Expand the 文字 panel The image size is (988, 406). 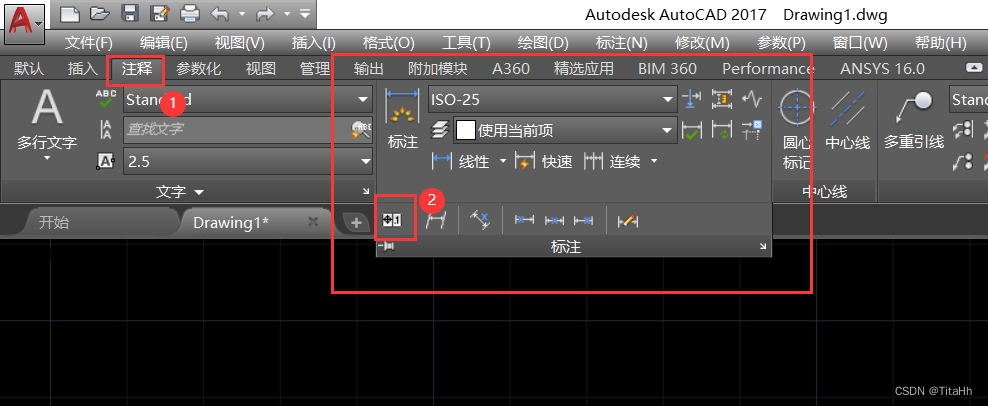tap(180, 191)
